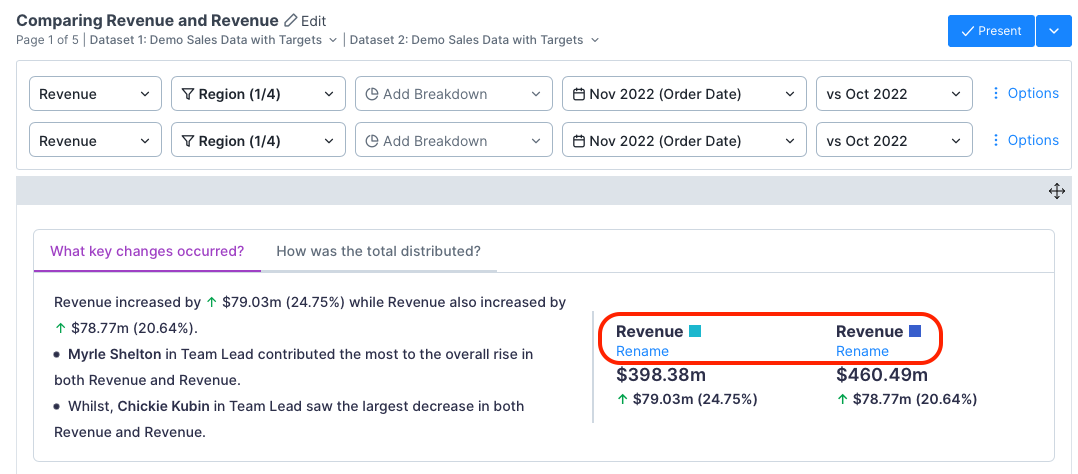The image size is (1078, 474).
Task: Open first row Region (1/4) filter
Action: click(258, 94)
